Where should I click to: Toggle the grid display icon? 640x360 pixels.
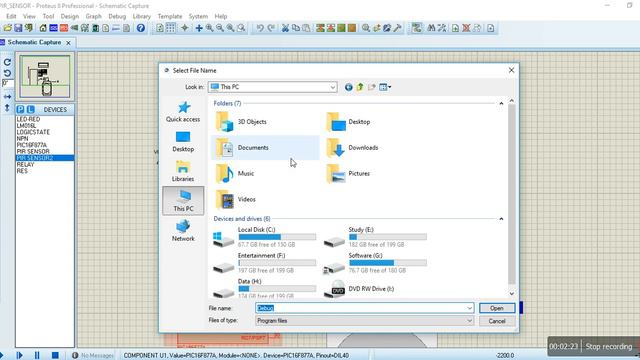[x=171, y=28]
